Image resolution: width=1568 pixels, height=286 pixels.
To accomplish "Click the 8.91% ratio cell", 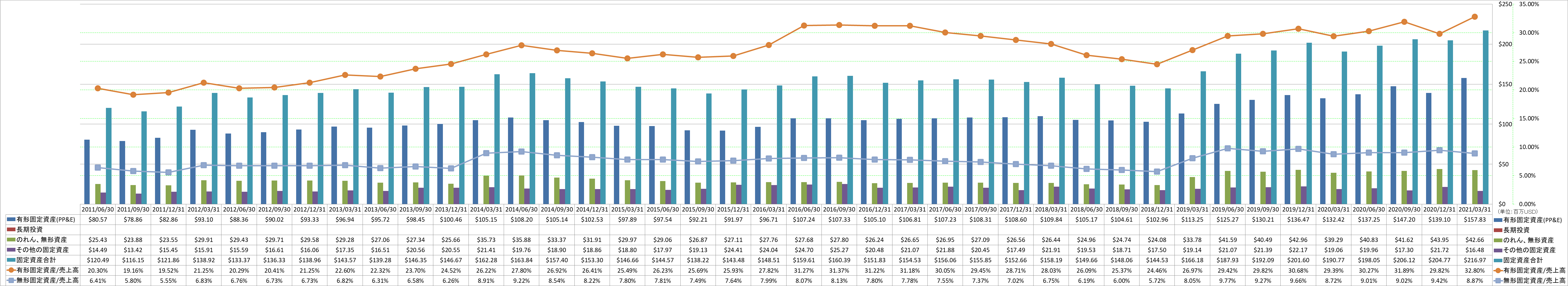I will pos(486,280).
